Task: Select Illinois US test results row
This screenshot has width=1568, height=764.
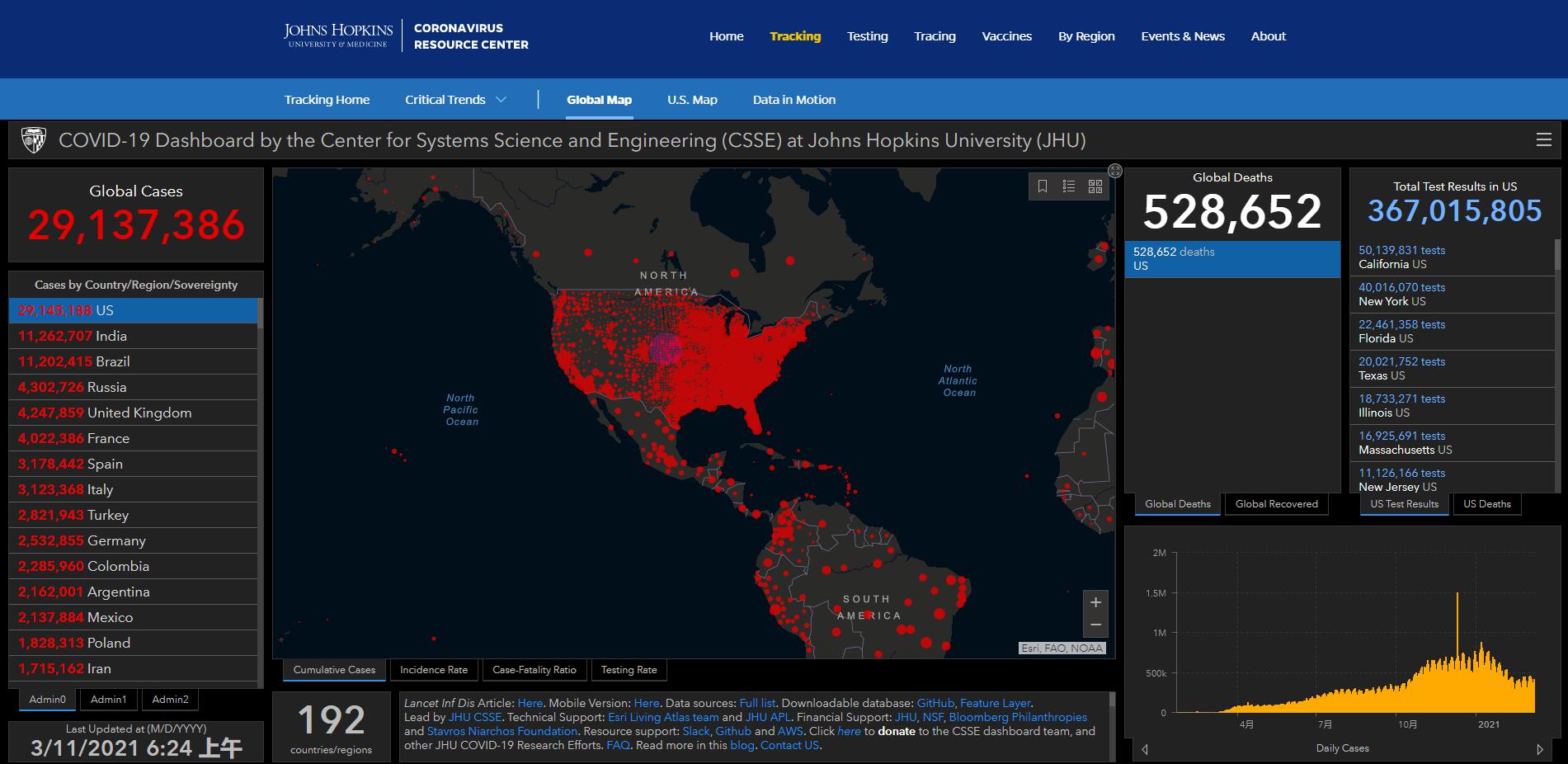Action: pyautogui.click(x=1452, y=406)
